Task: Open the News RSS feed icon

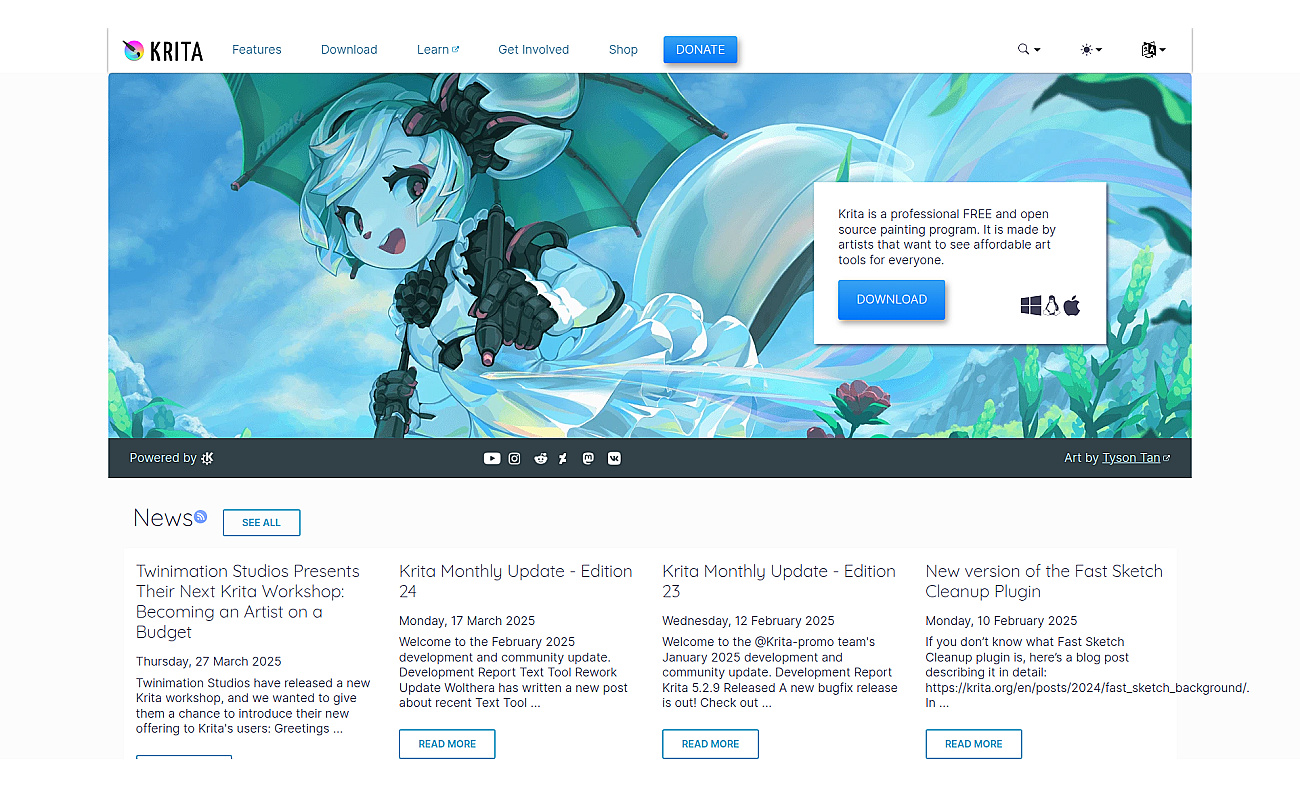Action: tap(200, 516)
